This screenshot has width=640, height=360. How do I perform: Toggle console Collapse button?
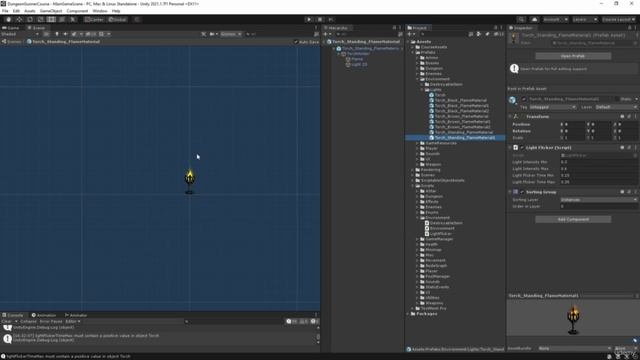pos(28,322)
